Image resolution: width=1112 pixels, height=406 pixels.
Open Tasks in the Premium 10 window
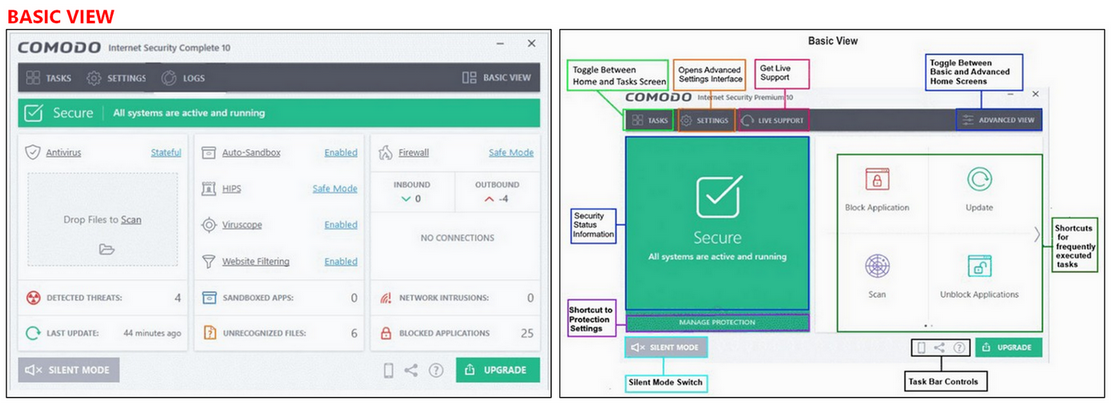point(650,121)
